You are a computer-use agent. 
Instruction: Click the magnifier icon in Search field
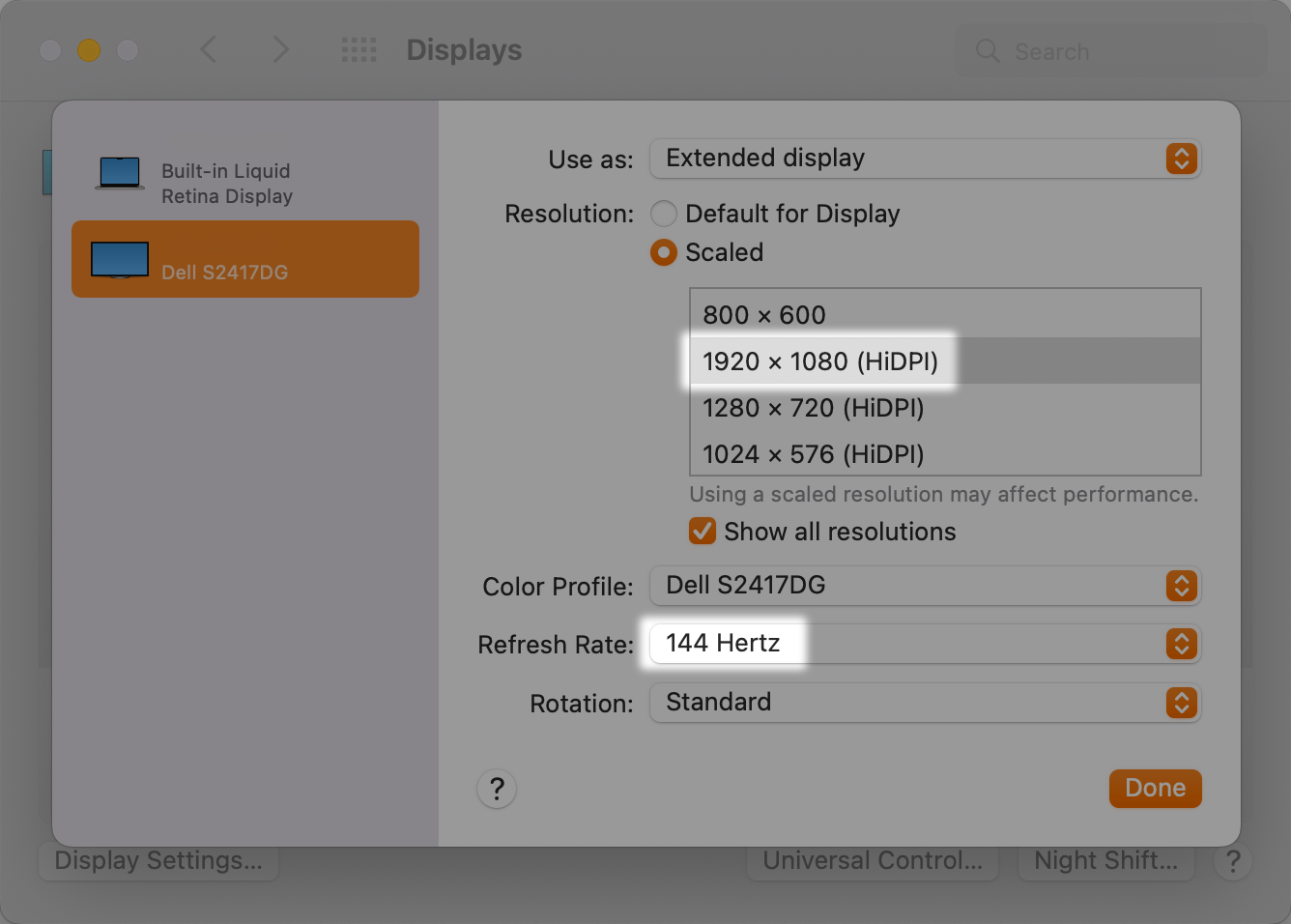pyautogui.click(x=988, y=51)
